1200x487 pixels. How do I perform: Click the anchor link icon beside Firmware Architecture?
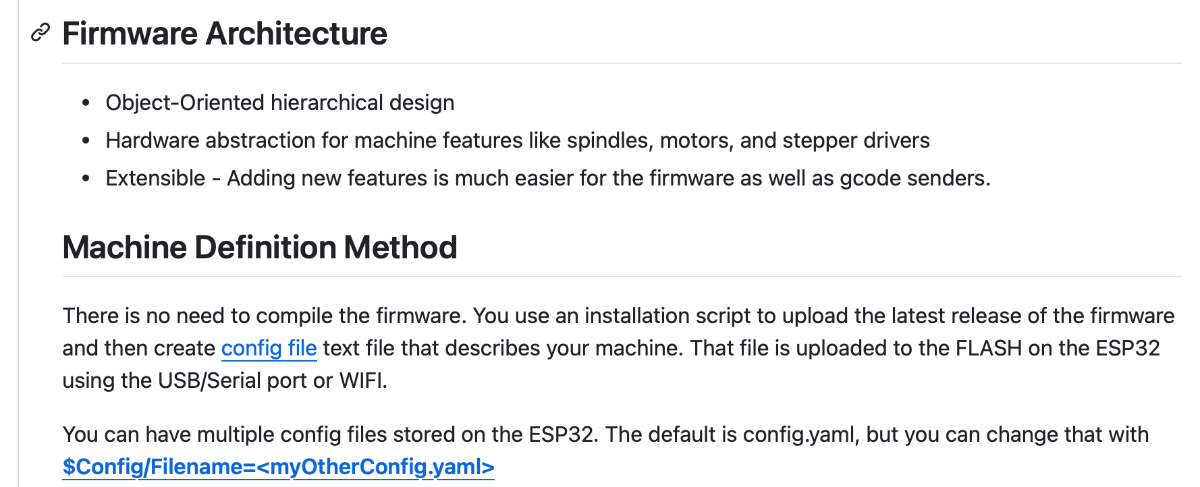point(40,33)
